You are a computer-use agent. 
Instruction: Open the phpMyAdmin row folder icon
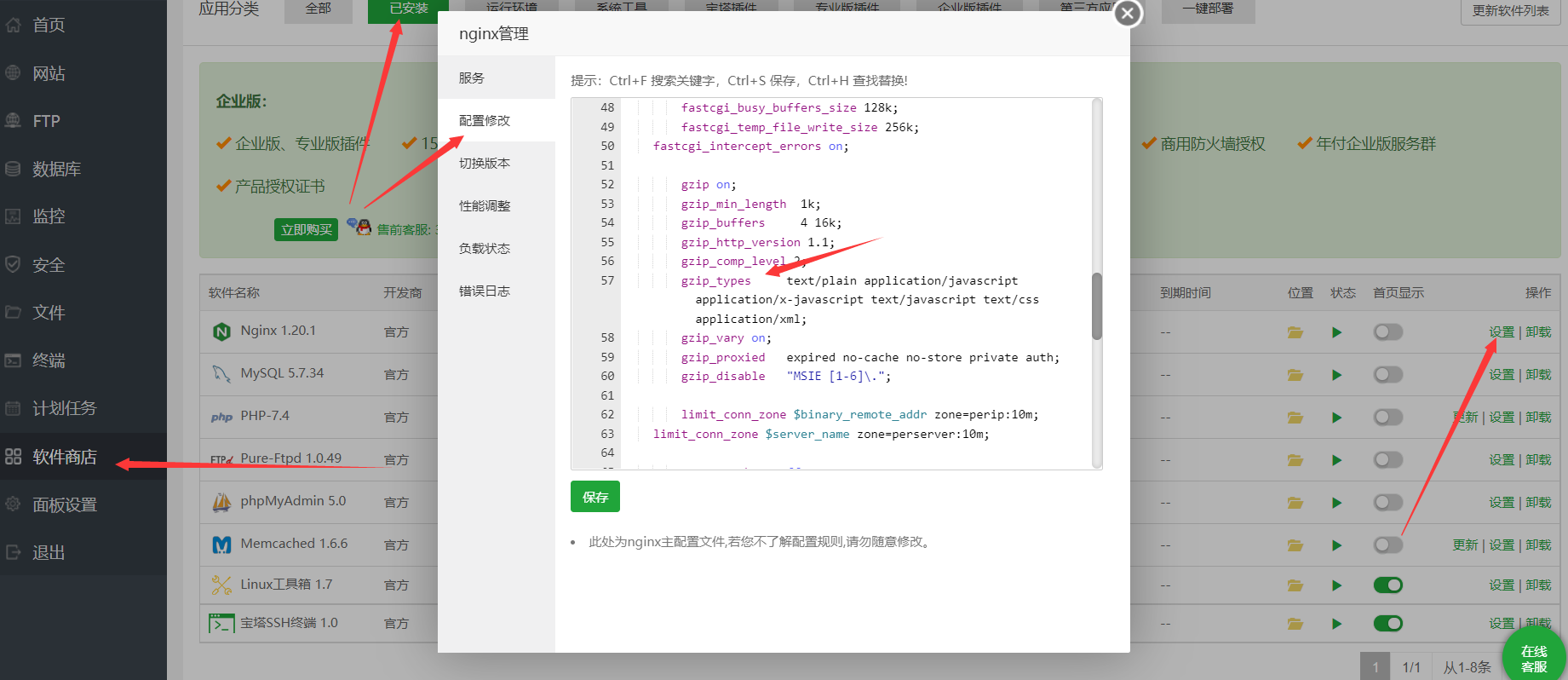[x=1295, y=503]
